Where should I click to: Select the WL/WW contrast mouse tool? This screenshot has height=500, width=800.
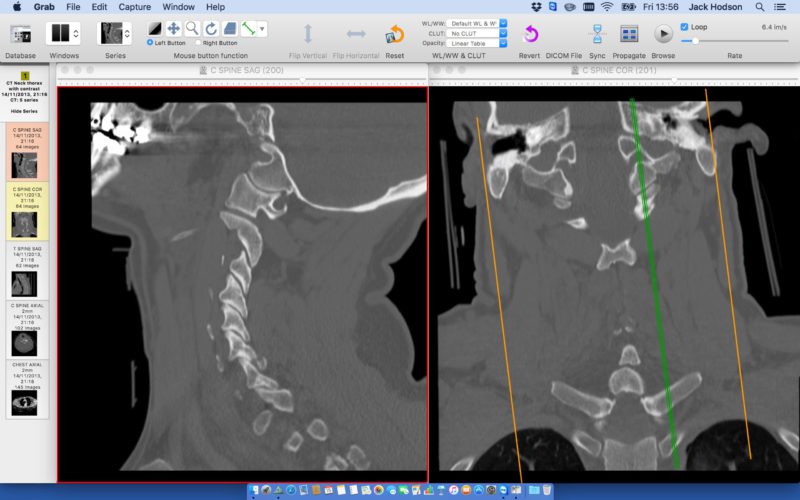pyautogui.click(x=155, y=29)
